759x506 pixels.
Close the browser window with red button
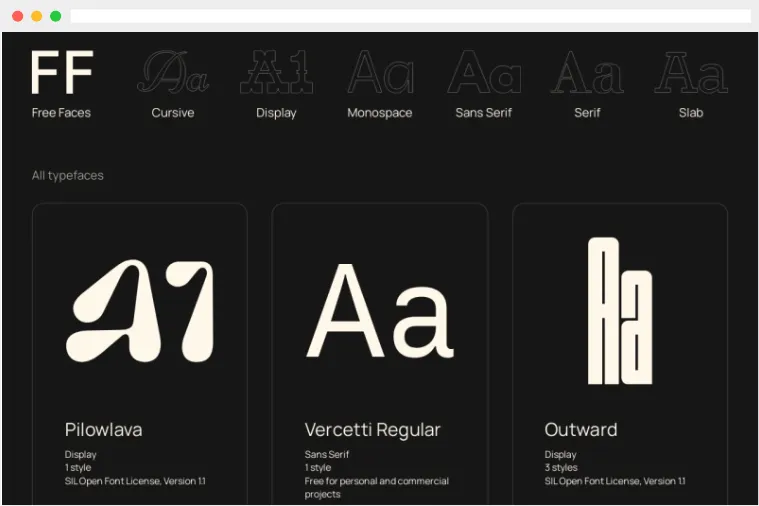17,16
